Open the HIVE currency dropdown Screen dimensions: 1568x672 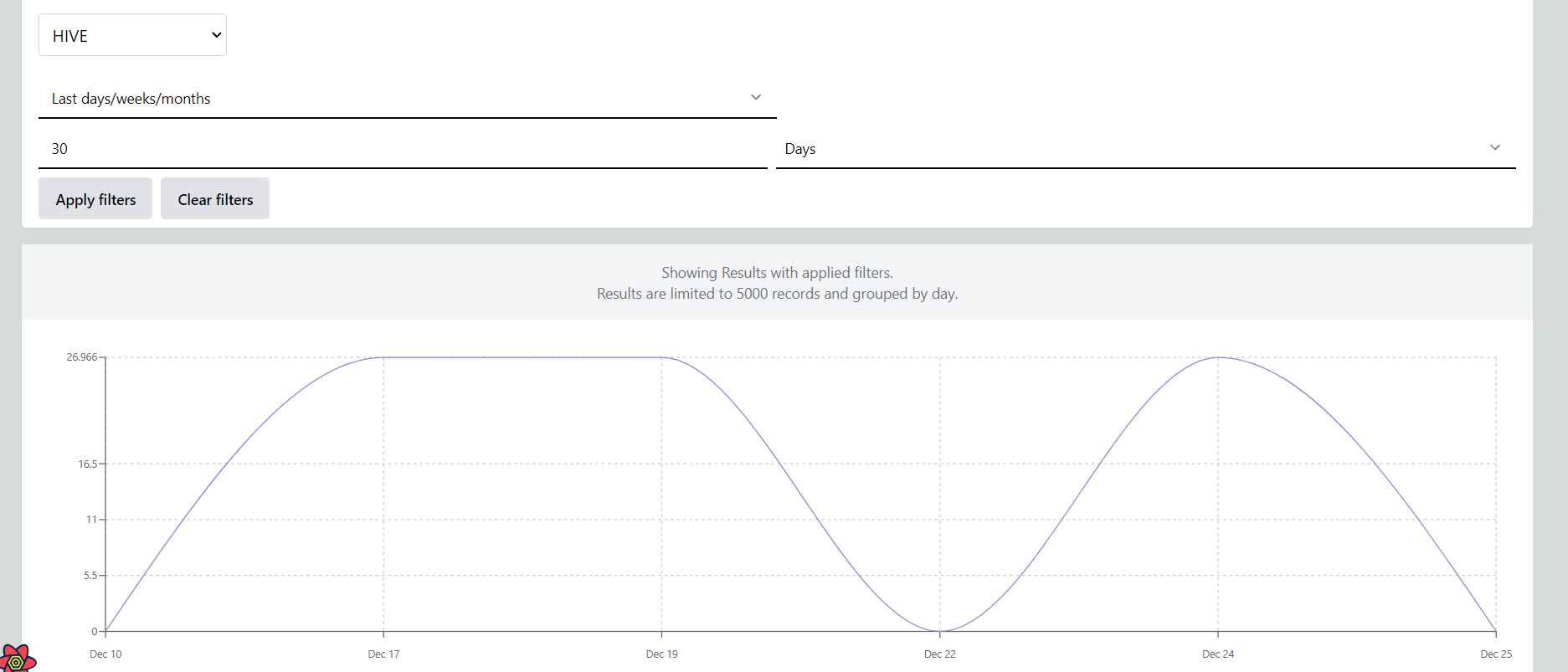coord(132,35)
